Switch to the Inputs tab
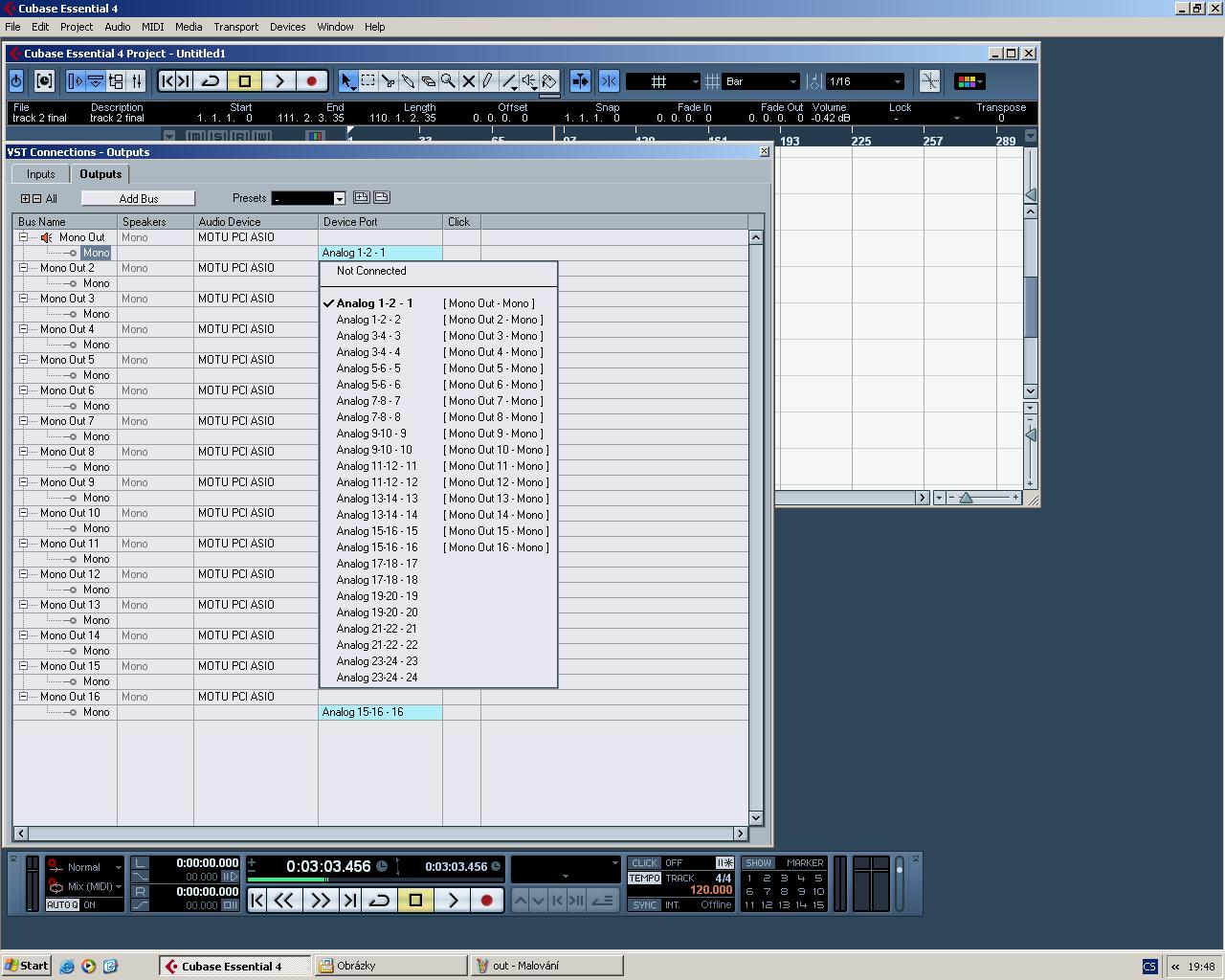Viewport: 1225px width, 980px height. pos(40,174)
